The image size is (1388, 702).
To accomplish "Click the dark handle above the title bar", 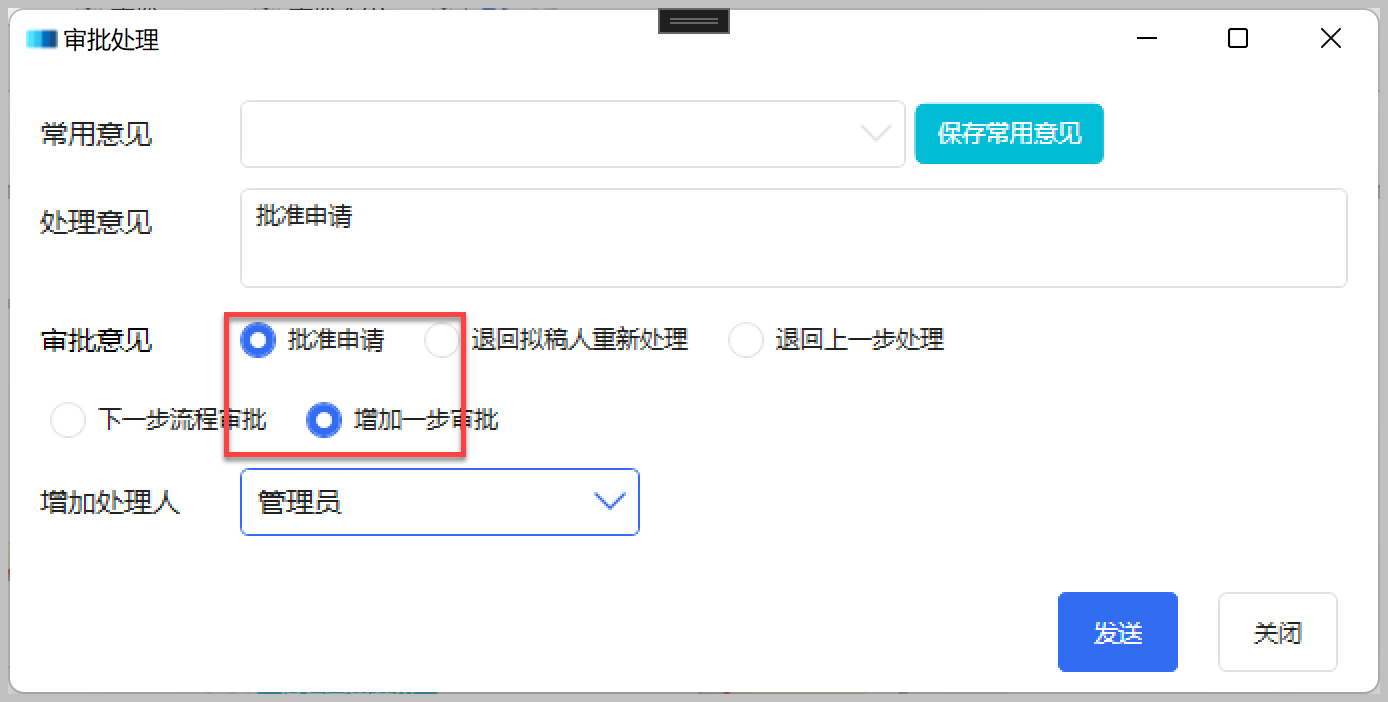I will [x=694, y=21].
